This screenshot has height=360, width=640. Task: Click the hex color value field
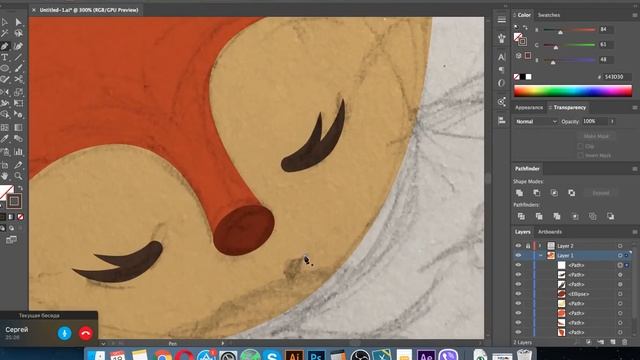[617, 77]
